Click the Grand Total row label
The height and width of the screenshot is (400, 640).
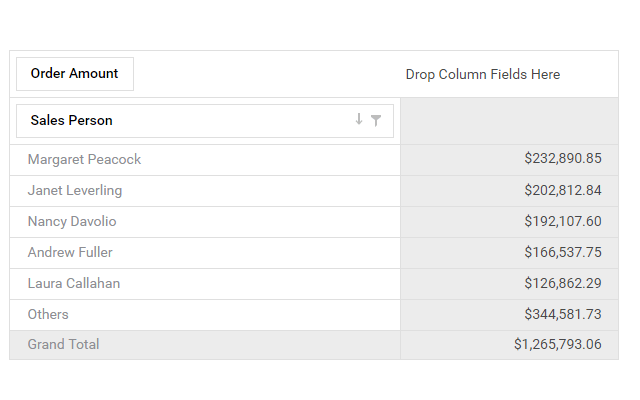pos(64,345)
